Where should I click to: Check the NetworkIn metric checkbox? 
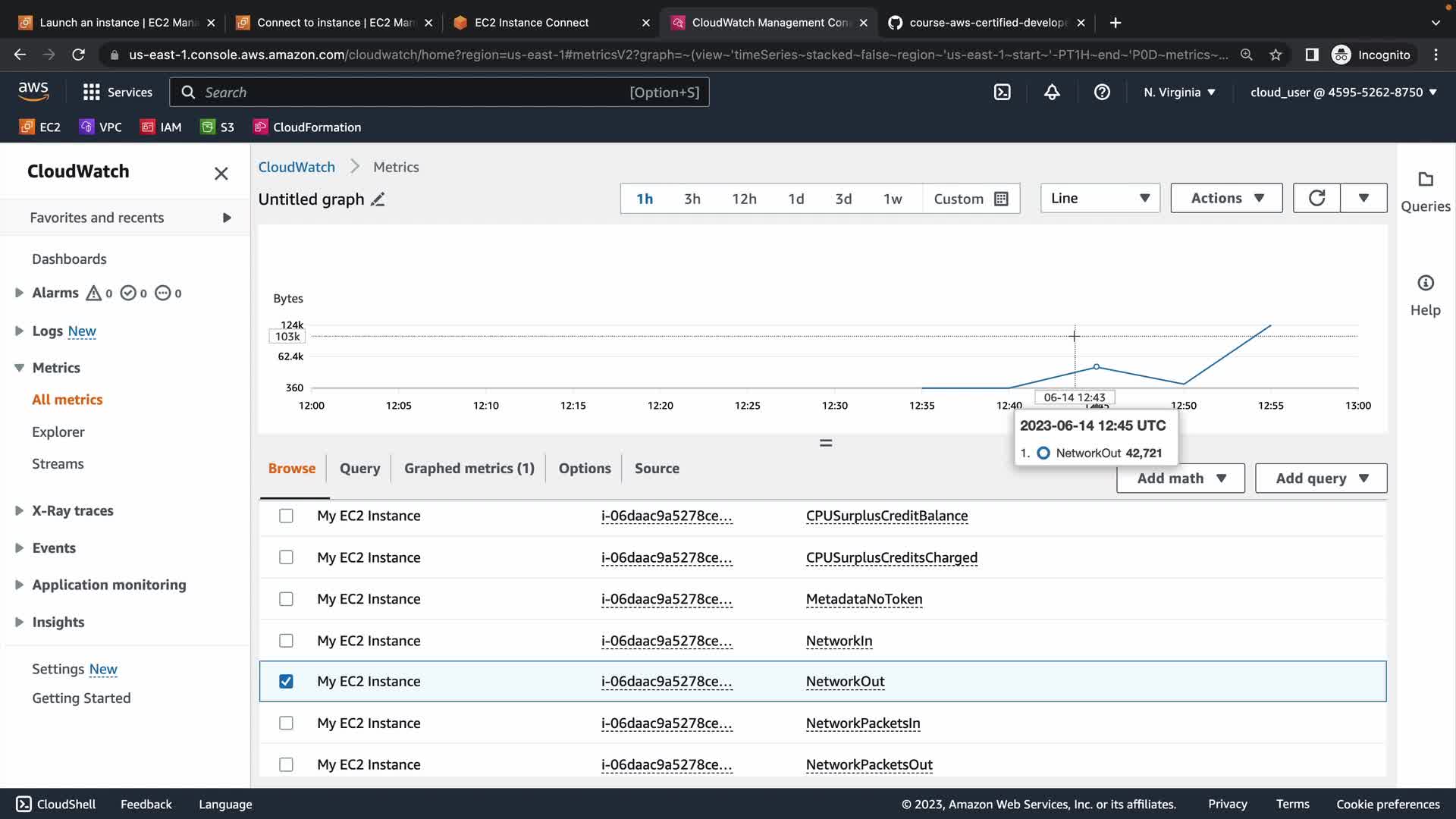click(286, 641)
